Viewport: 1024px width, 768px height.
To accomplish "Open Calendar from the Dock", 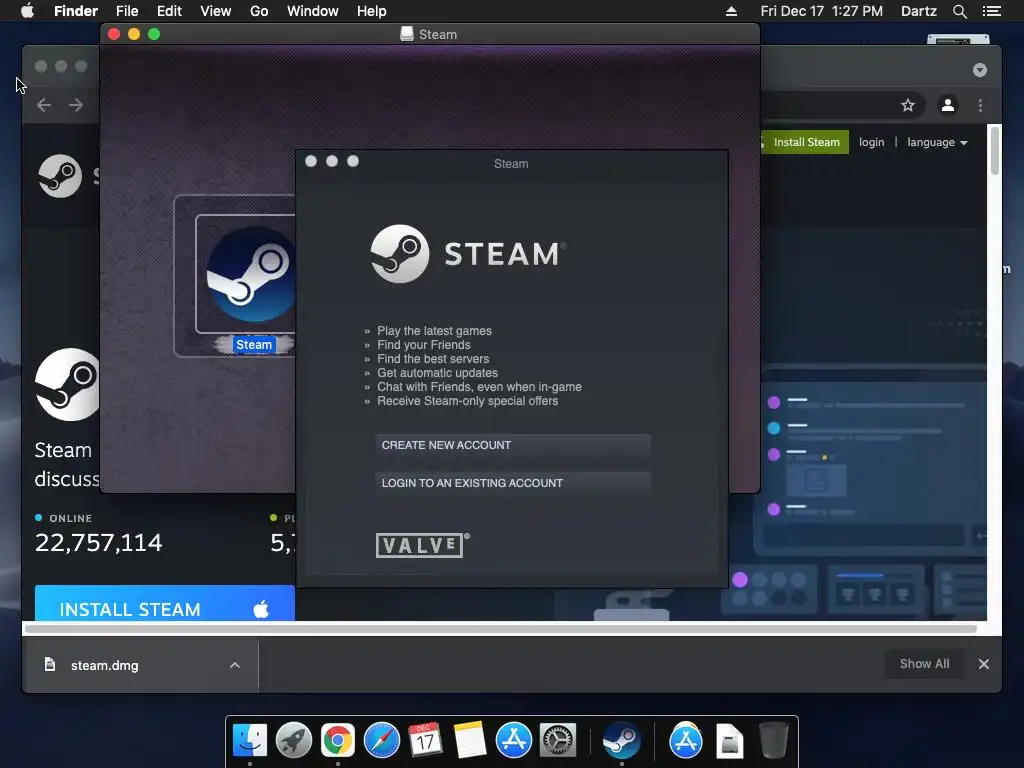I will [x=426, y=740].
